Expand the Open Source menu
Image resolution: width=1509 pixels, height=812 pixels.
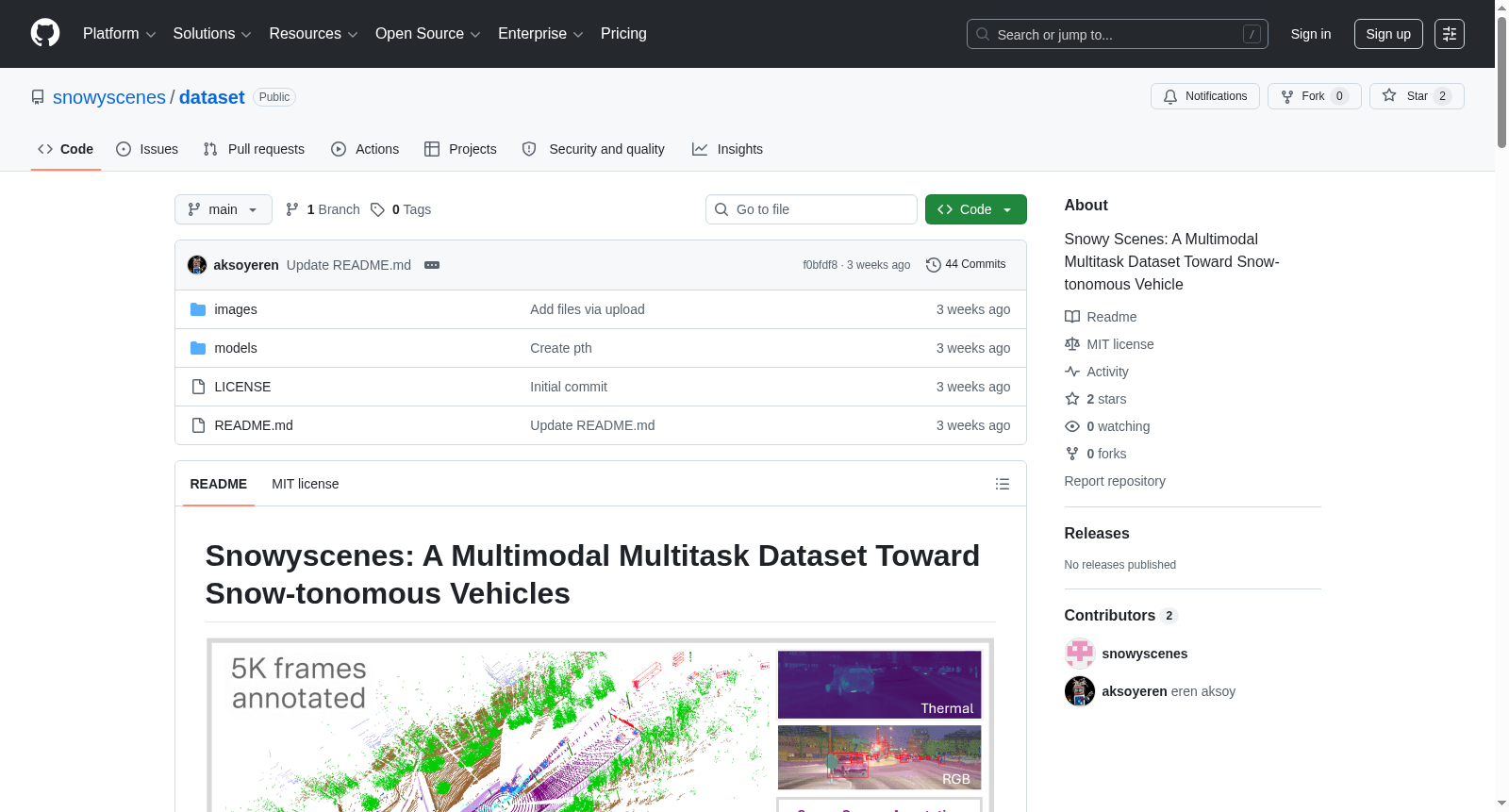(428, 34)
